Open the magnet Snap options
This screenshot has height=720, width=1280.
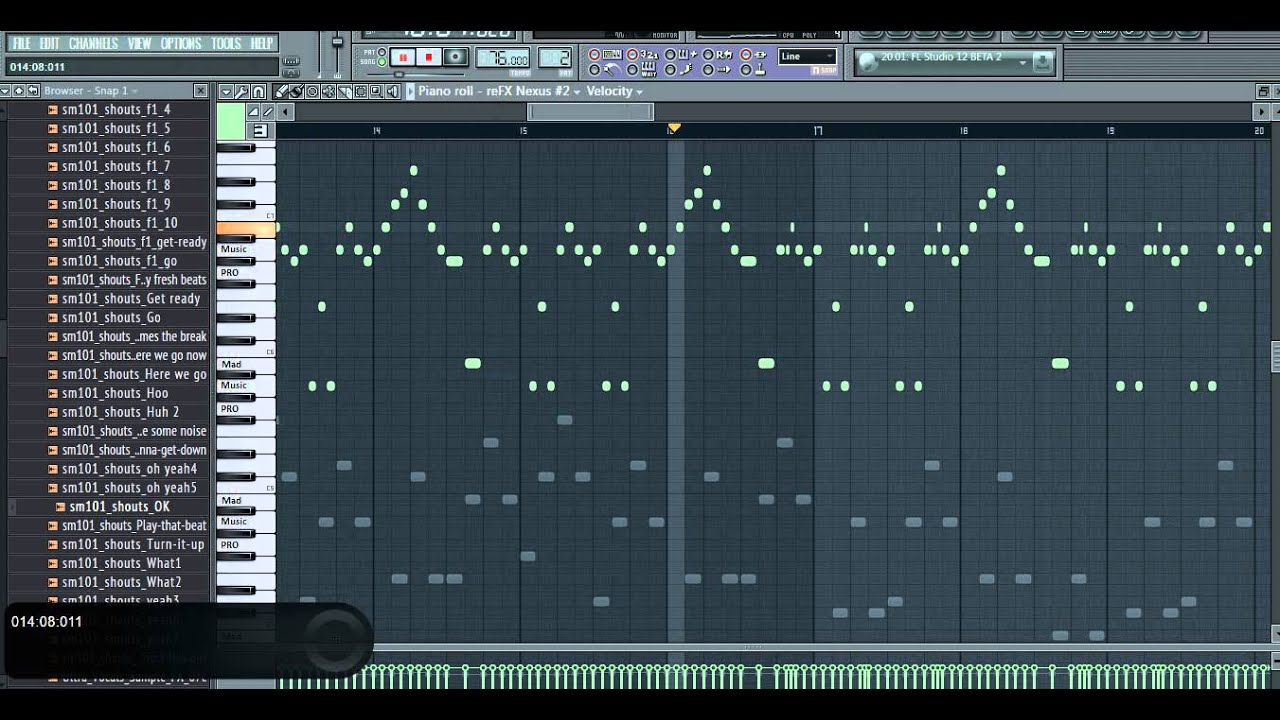pyautogui.click(x=258, y=91)
